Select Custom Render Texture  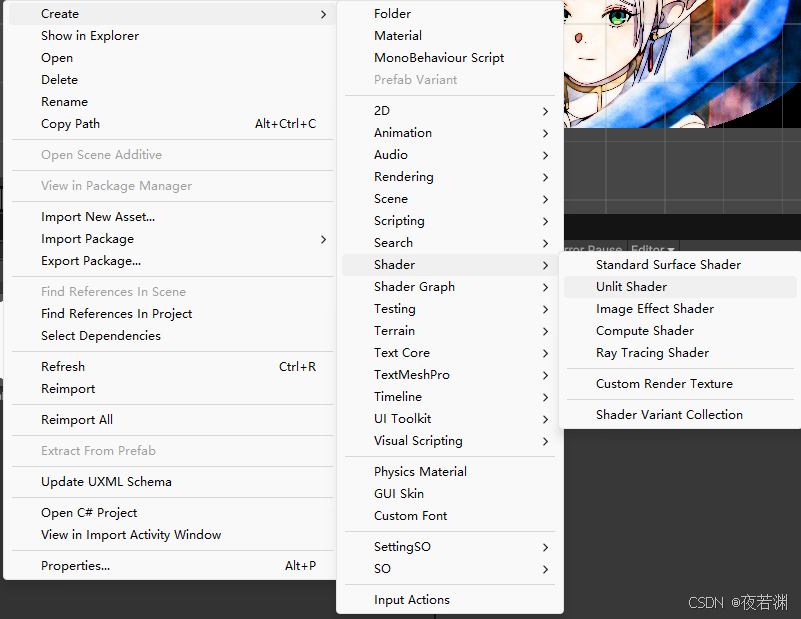click(x=680, y=384)
